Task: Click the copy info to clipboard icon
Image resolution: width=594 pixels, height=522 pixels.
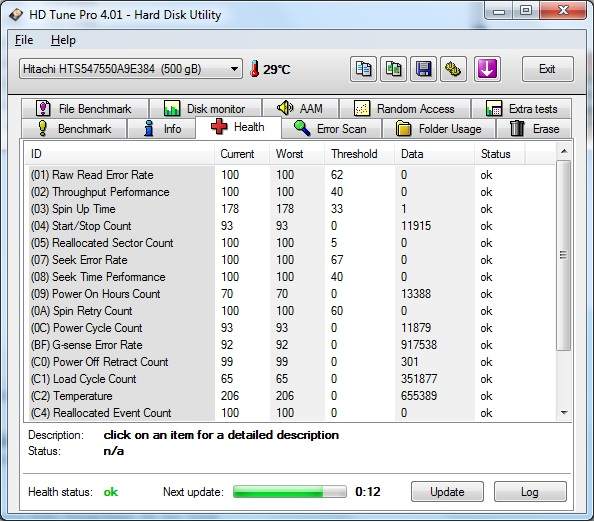Action: click(x=363, y=69)
